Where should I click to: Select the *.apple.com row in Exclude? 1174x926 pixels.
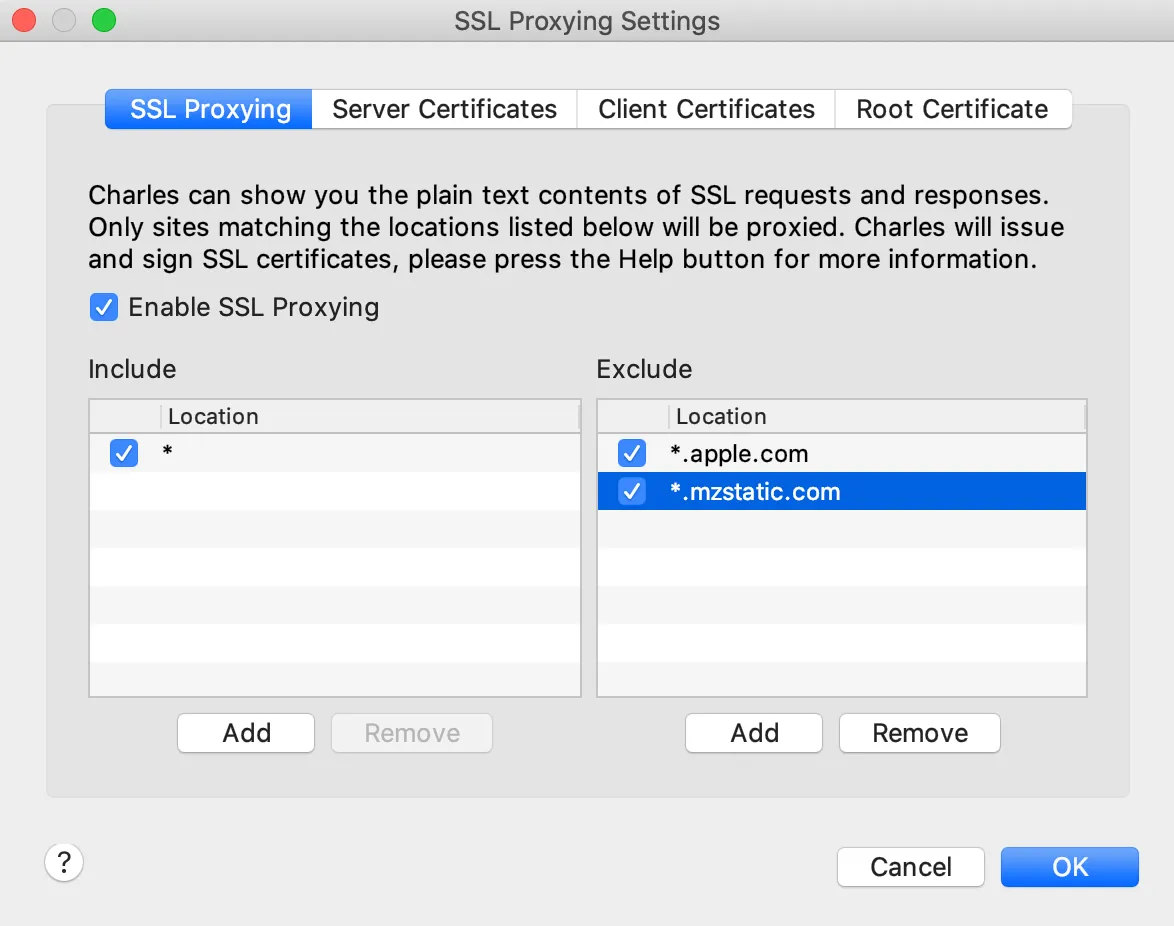[x=800, y=454]
